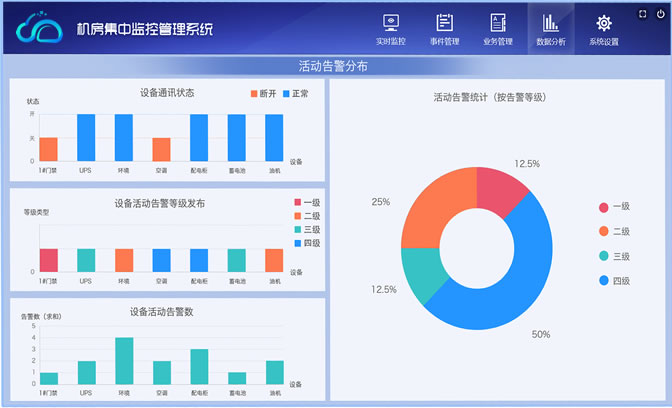The height and width of the screenshot is (408, 672).
Task: Click the cloud logo icon
Action: pyautogui.click(x=39, y=27)
